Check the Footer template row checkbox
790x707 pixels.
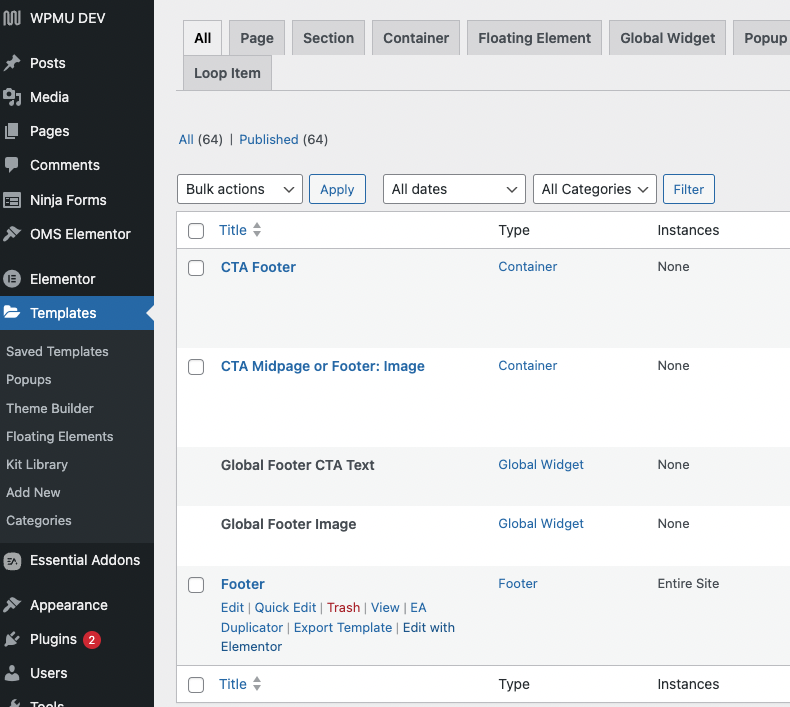196,585
